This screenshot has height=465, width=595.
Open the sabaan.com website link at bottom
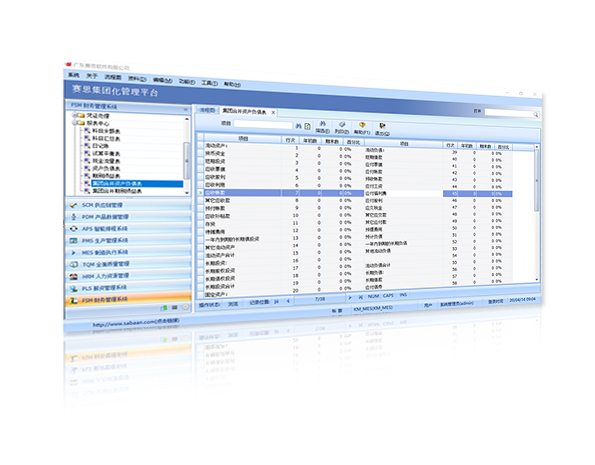coord(136,323)
